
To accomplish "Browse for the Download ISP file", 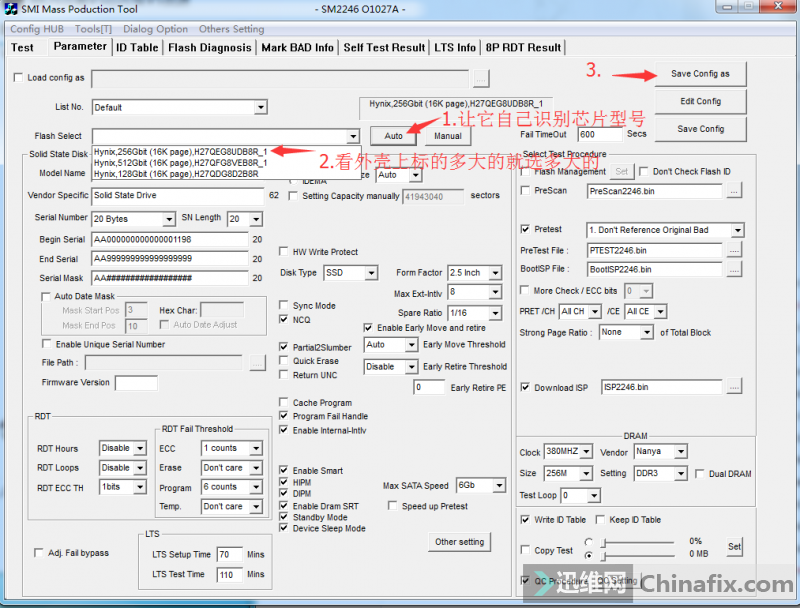I will coord(734,387).
